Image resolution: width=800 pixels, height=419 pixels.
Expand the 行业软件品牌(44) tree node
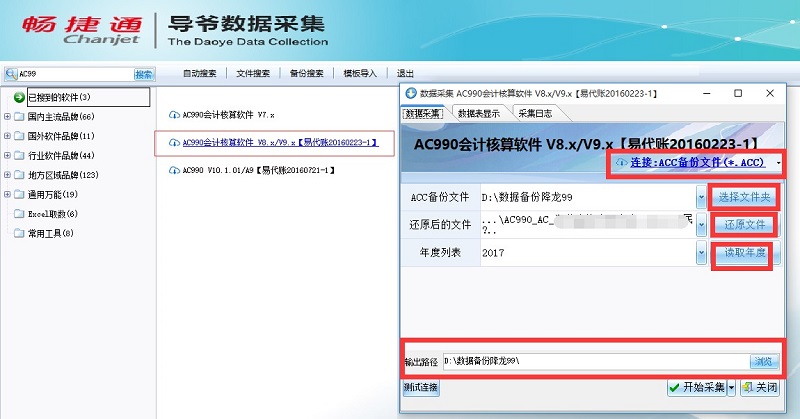(7, 155)
